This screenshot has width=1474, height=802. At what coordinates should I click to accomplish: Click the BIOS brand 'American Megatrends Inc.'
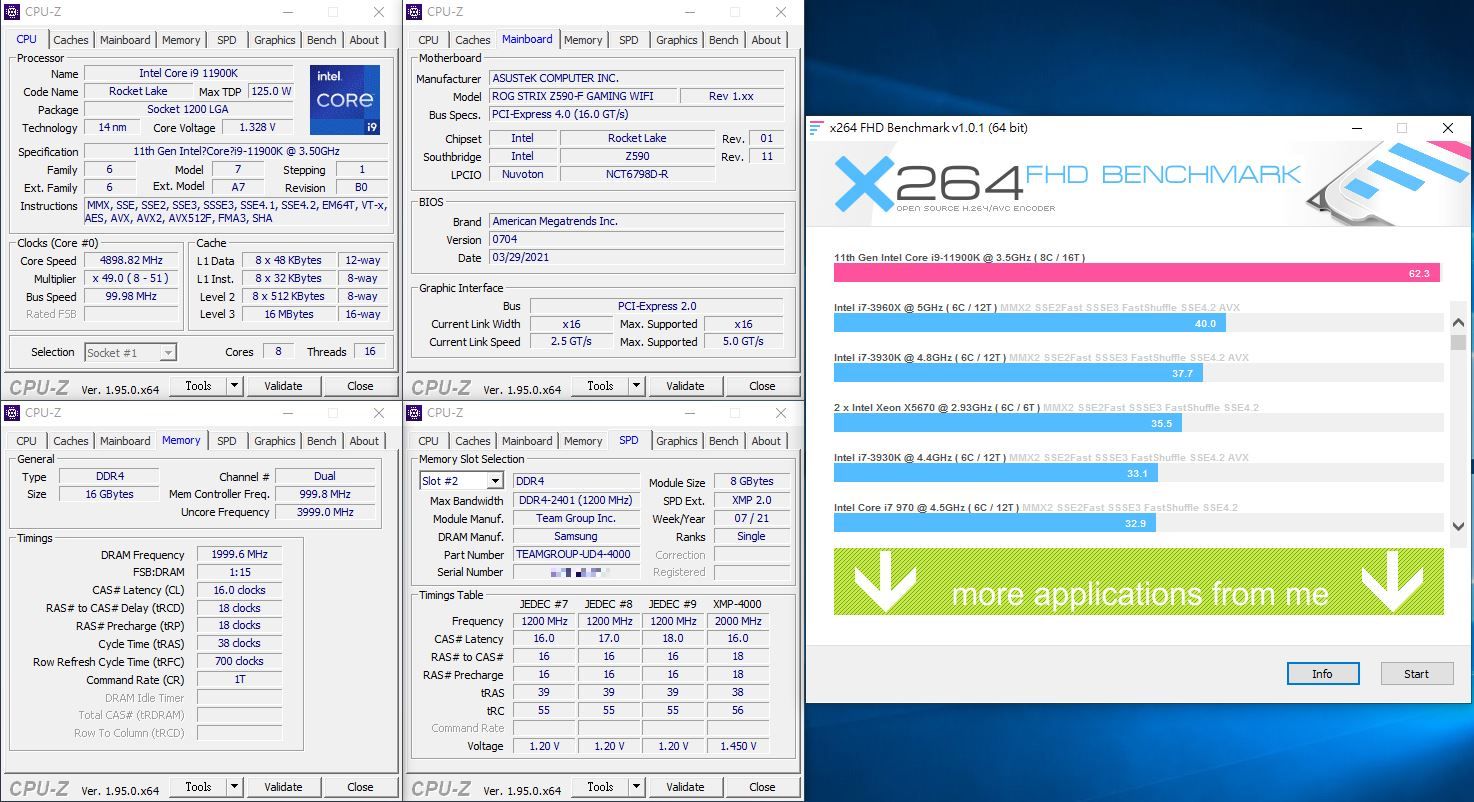click(637, 221)
